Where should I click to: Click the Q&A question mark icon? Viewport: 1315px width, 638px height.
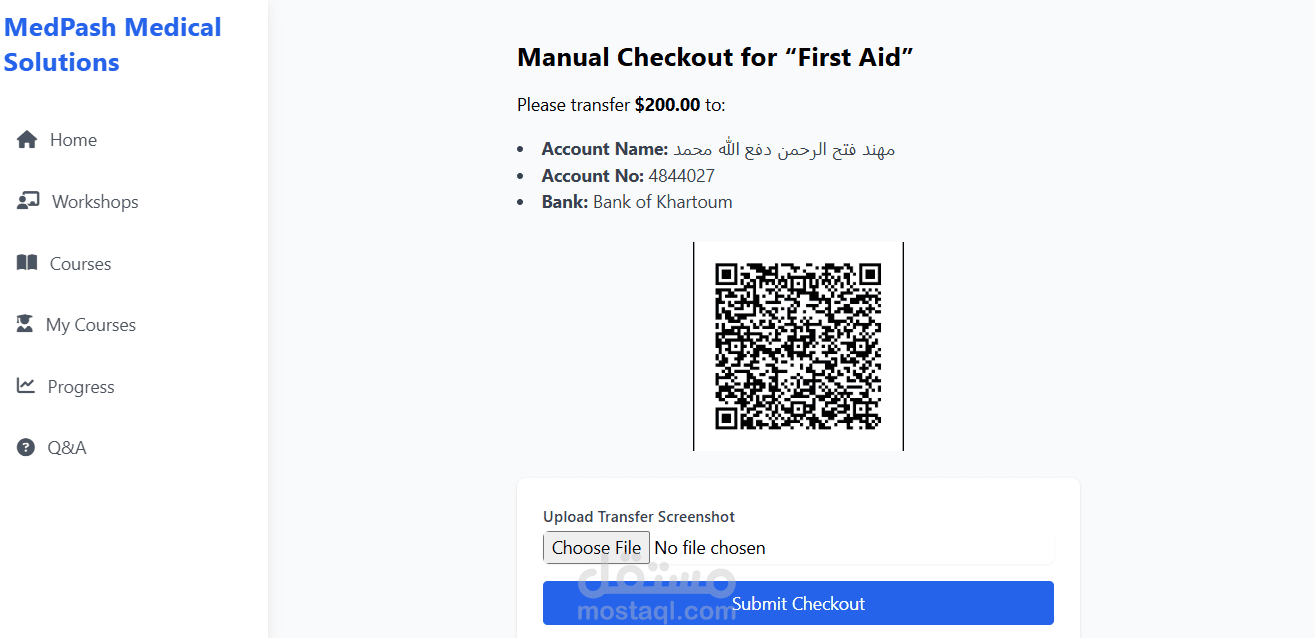coord(26,447)
